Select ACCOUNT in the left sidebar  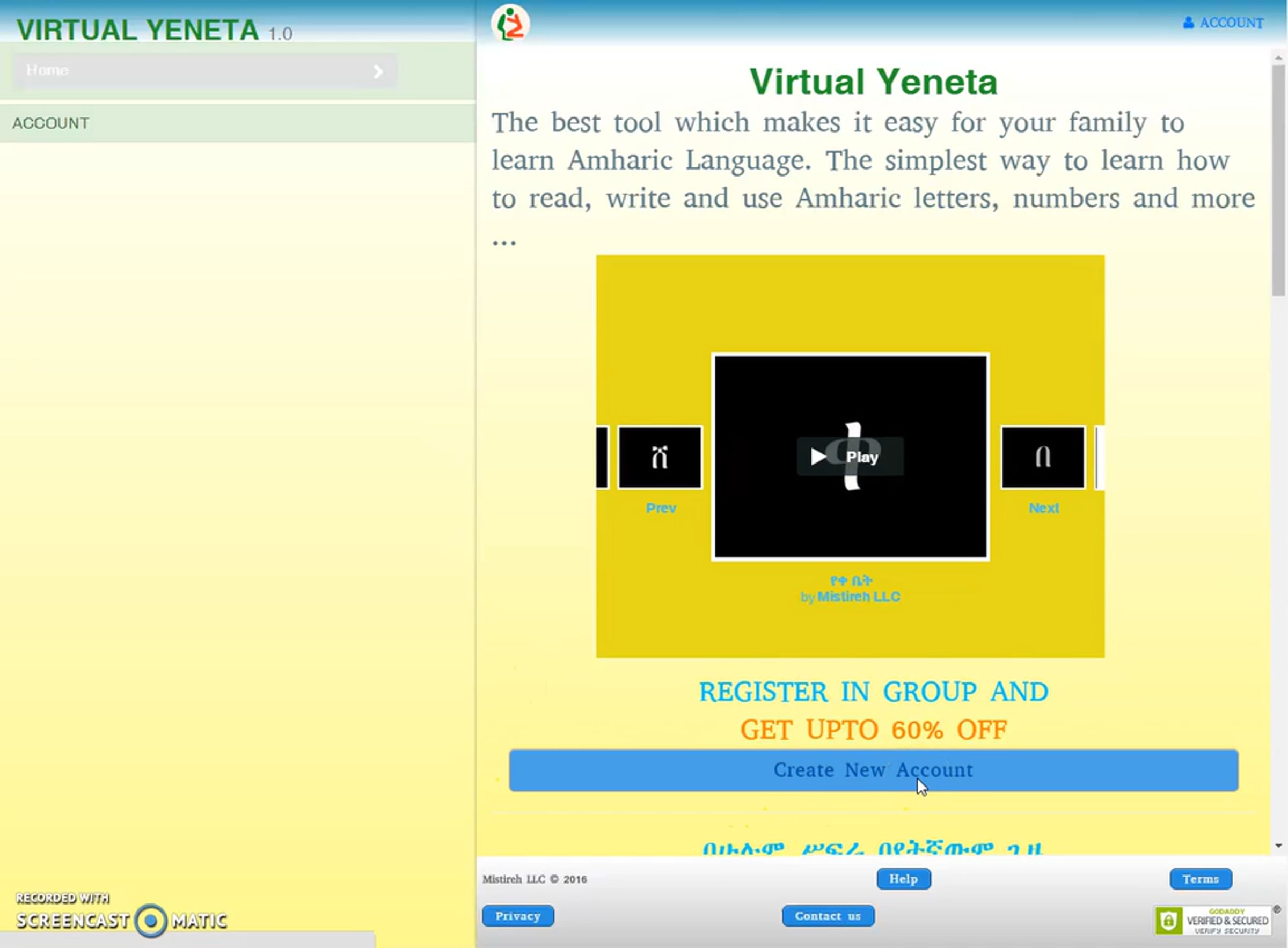pos(51,123)
